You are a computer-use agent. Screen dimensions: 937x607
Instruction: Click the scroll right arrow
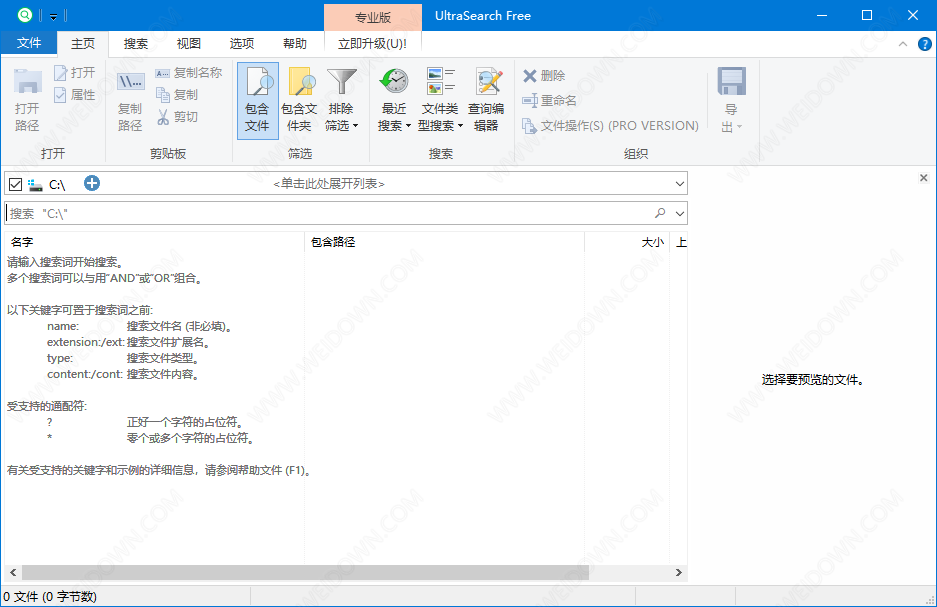[x=679, y=572]
